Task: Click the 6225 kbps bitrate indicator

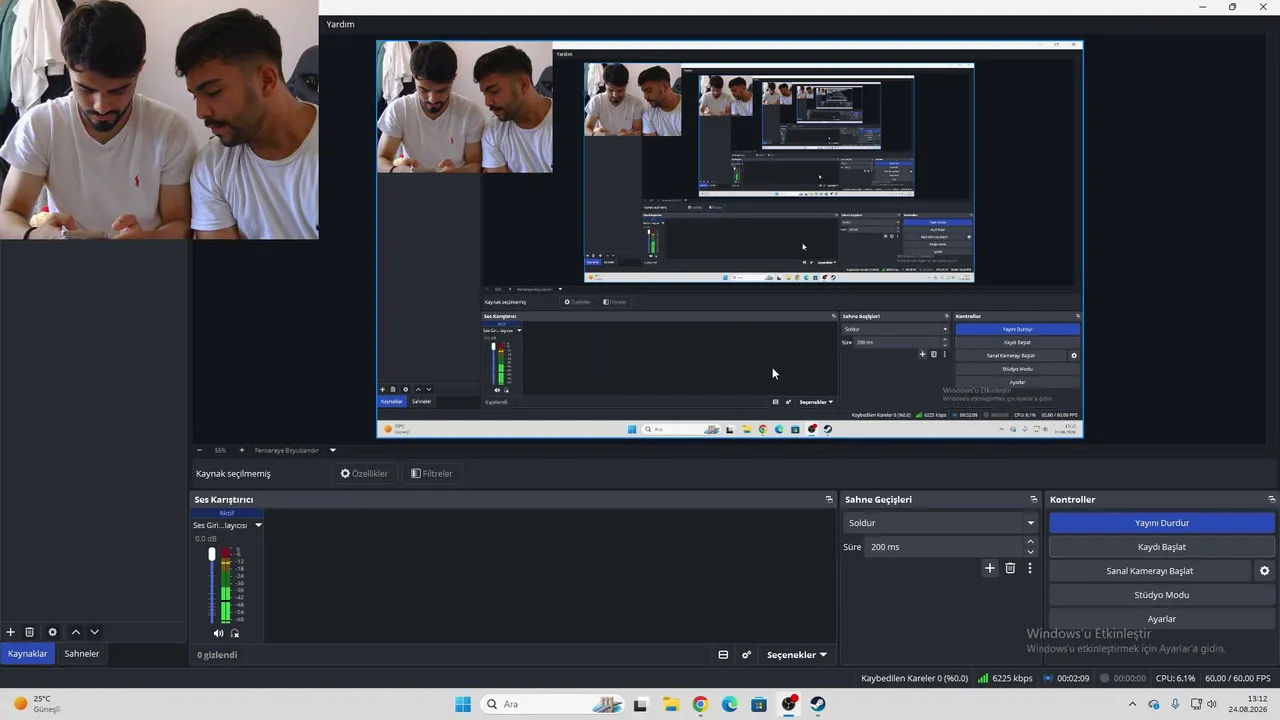Action: coord(1005,678)
